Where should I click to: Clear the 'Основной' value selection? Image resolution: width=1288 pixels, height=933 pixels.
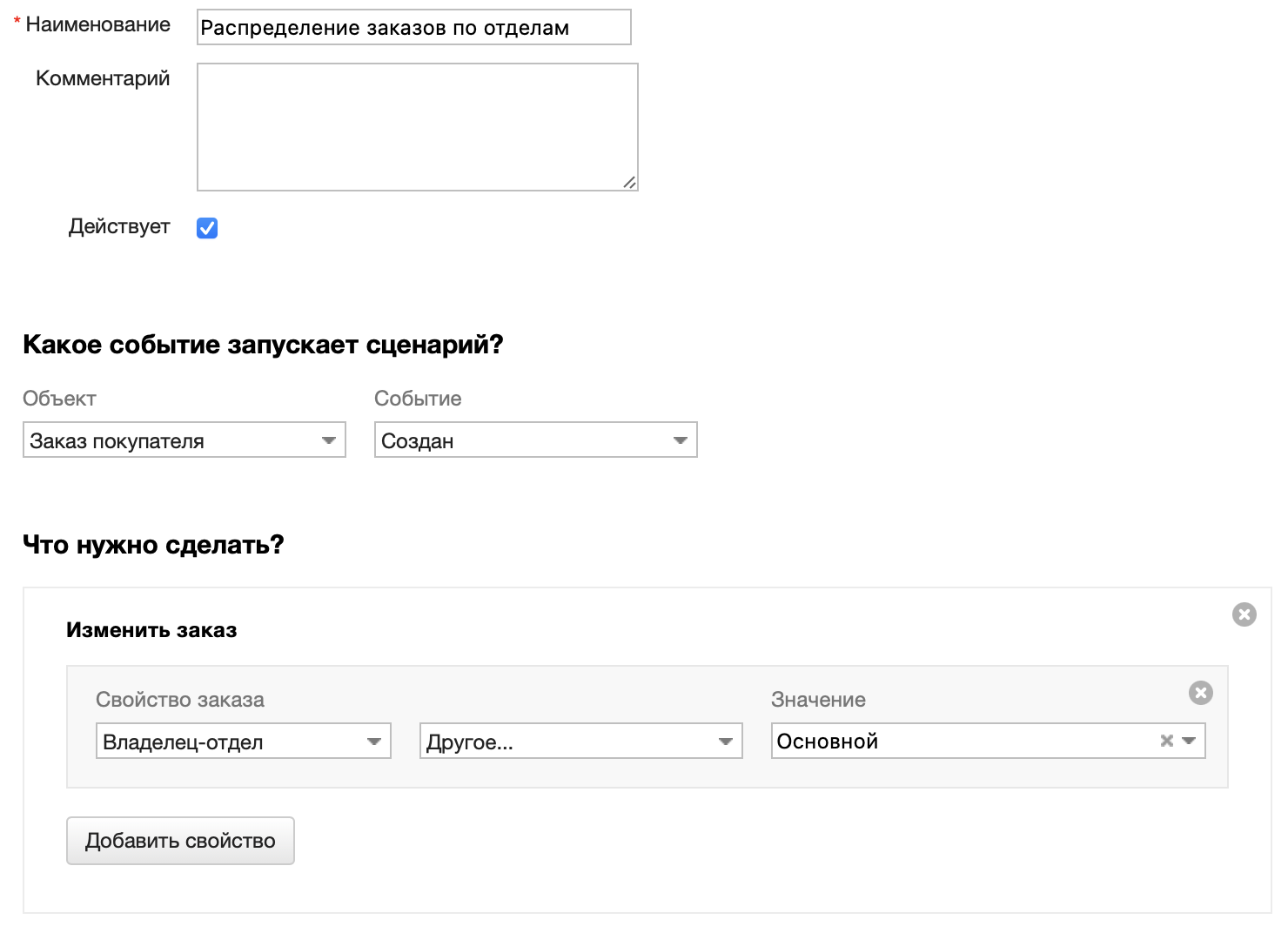coord(1167,741)
